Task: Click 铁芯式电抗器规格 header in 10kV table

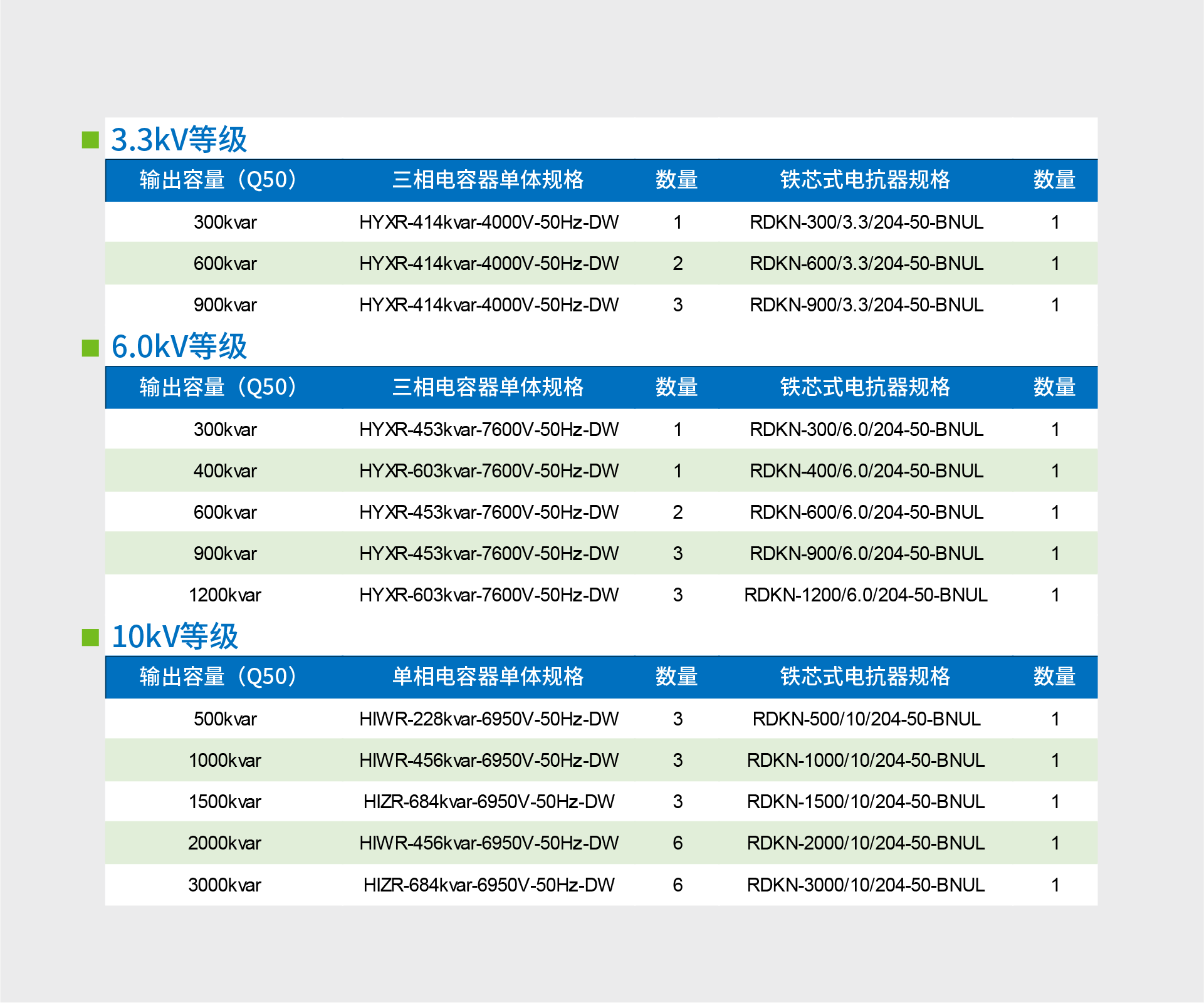Action: point(865,677)
